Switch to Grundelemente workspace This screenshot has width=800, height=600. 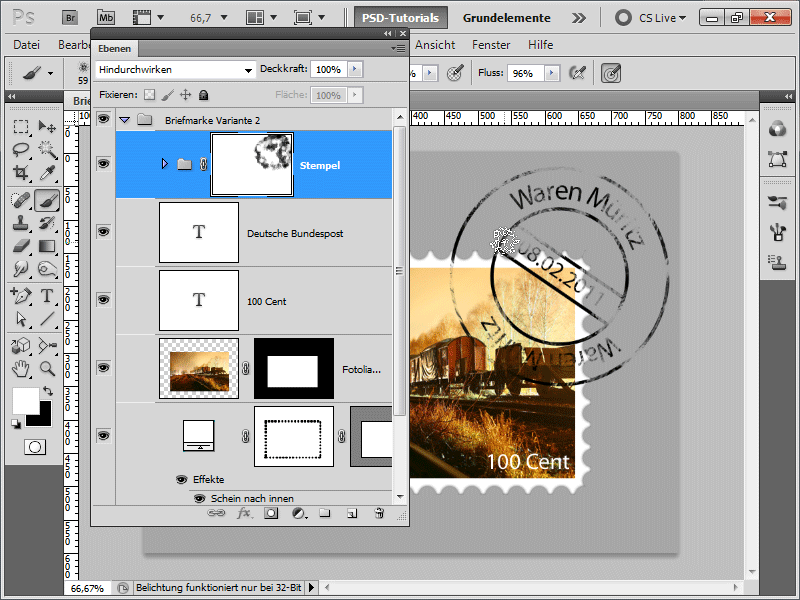(507, 18)
